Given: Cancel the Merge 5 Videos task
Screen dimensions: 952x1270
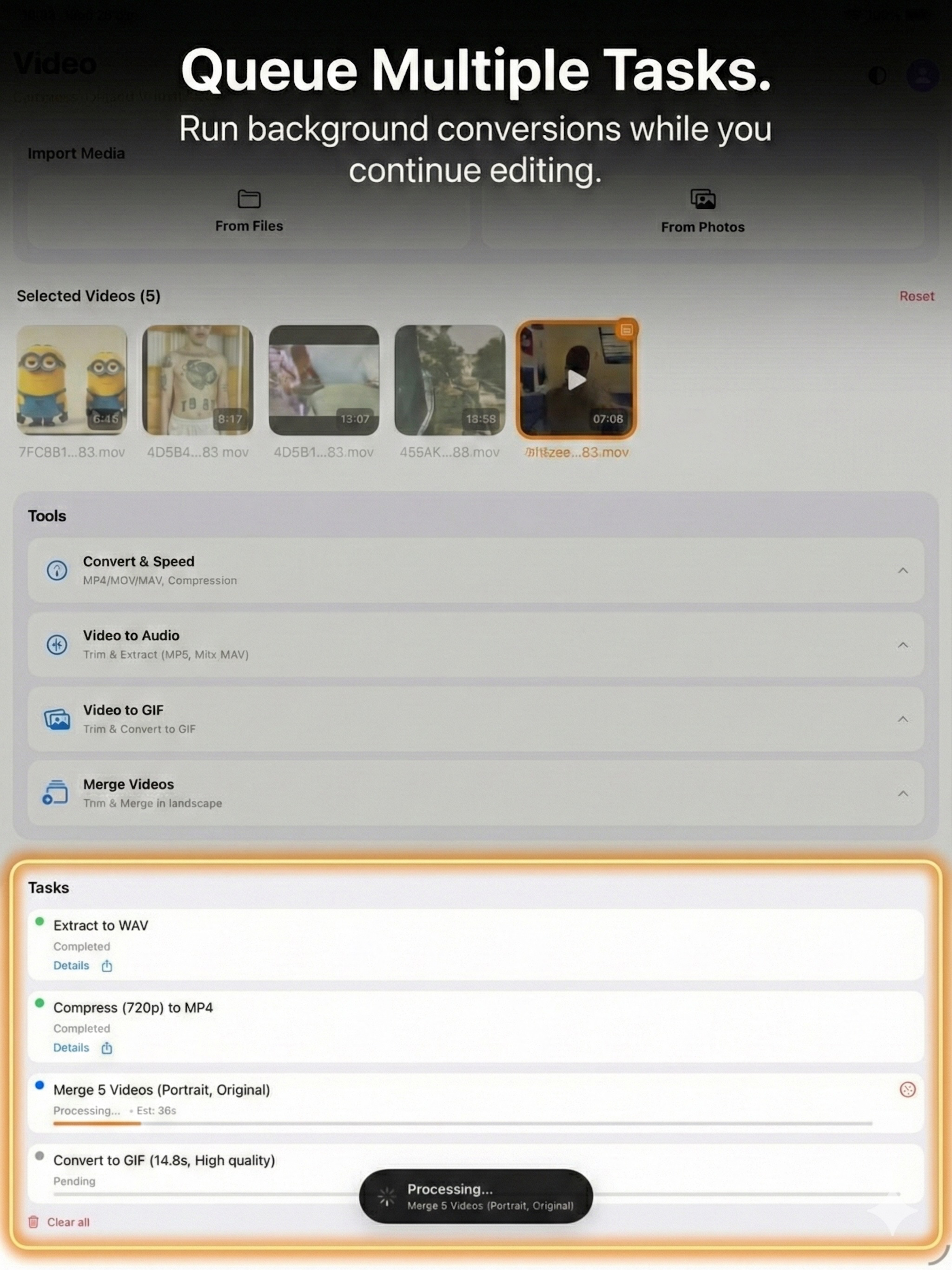Looking at the screenshot, I should [907, 1089].
